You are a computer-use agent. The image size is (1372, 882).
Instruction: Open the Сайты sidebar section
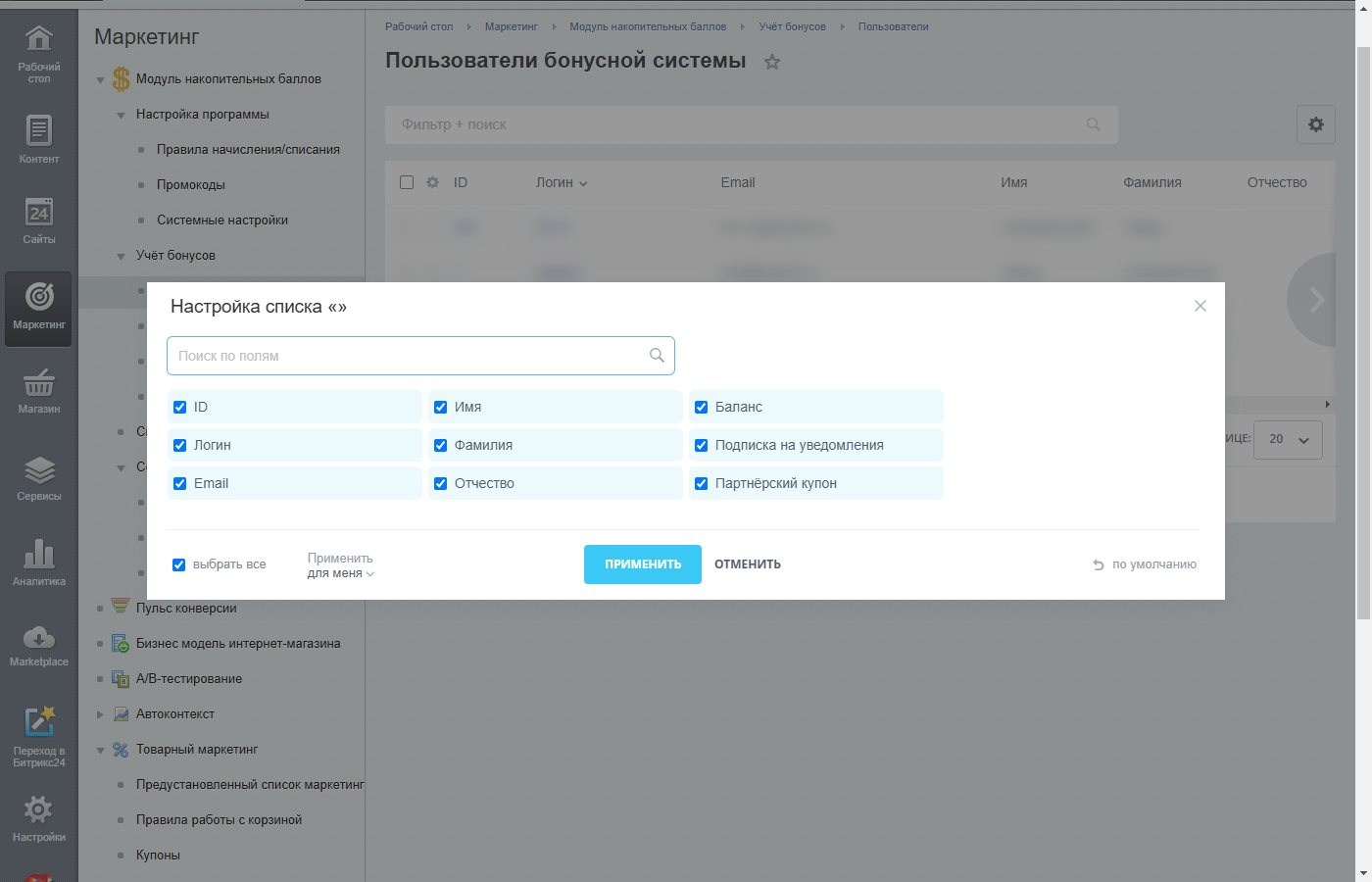39,220
